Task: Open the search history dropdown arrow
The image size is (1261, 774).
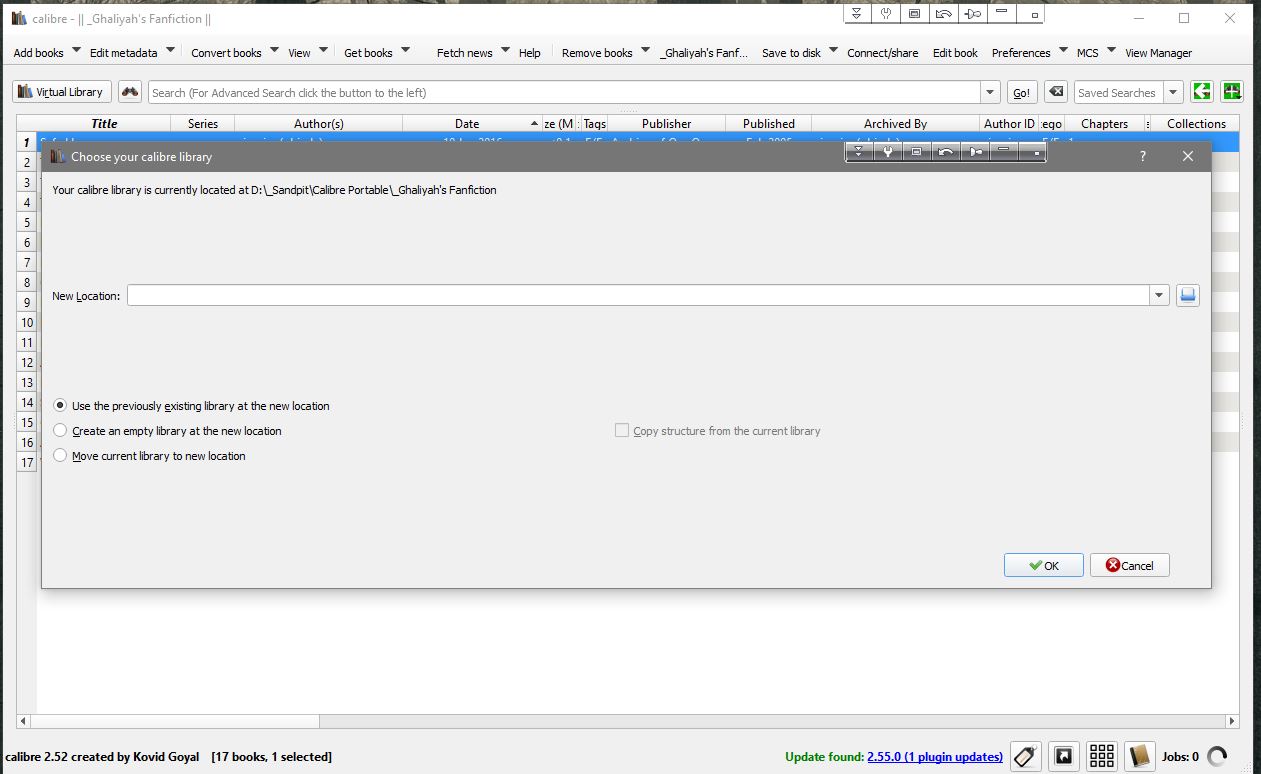Action: point(990,92)
